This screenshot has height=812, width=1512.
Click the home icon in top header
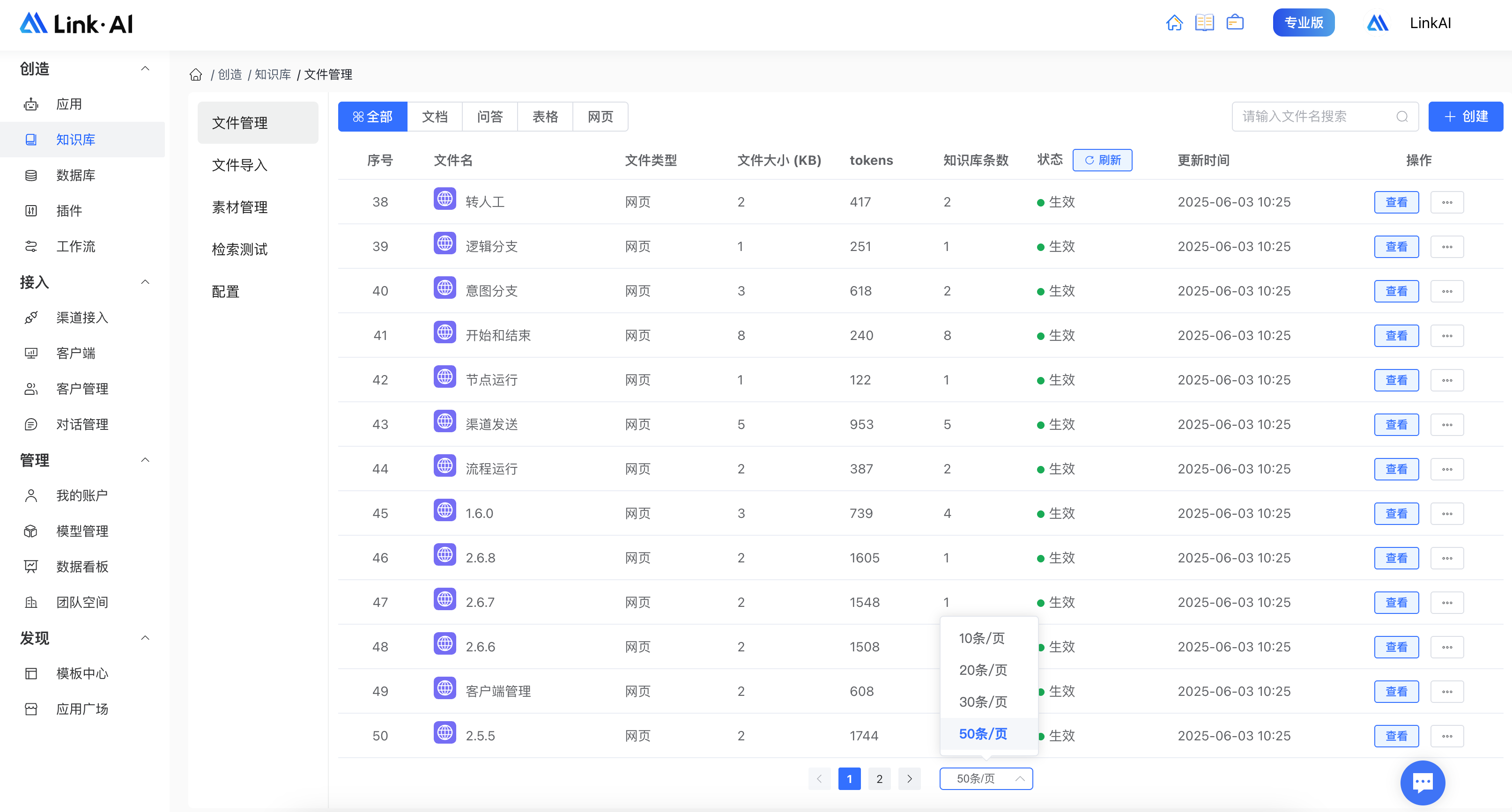[1174, 23]
